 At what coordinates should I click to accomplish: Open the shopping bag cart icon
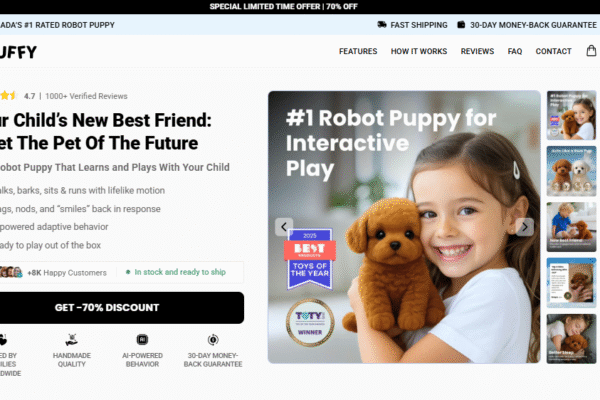click(591, 51)
